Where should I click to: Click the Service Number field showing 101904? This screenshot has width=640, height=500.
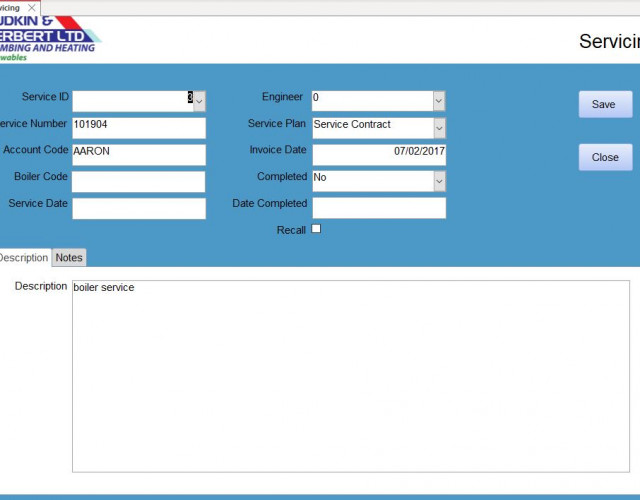(x=138, y=128)
